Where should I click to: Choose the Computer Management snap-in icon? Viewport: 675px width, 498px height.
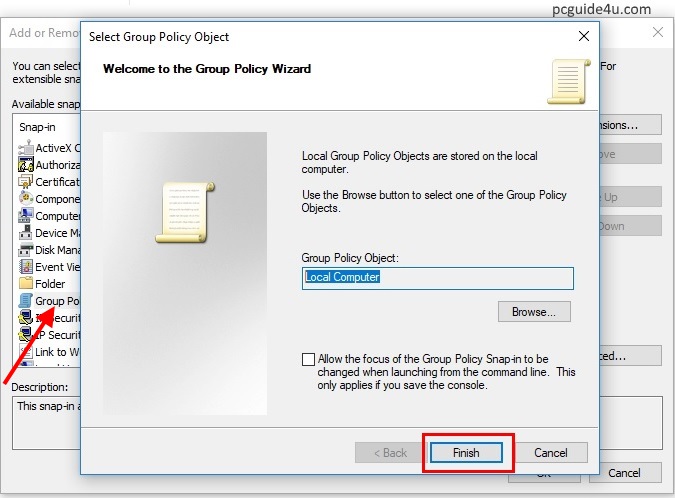(x=26, y=216)
